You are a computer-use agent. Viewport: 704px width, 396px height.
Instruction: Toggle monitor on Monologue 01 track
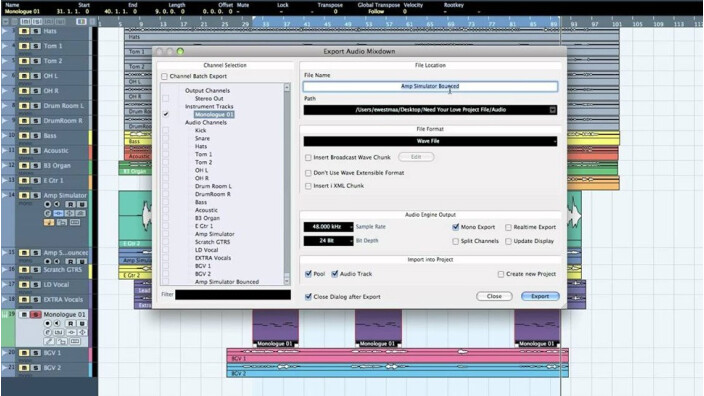[57, 323]
